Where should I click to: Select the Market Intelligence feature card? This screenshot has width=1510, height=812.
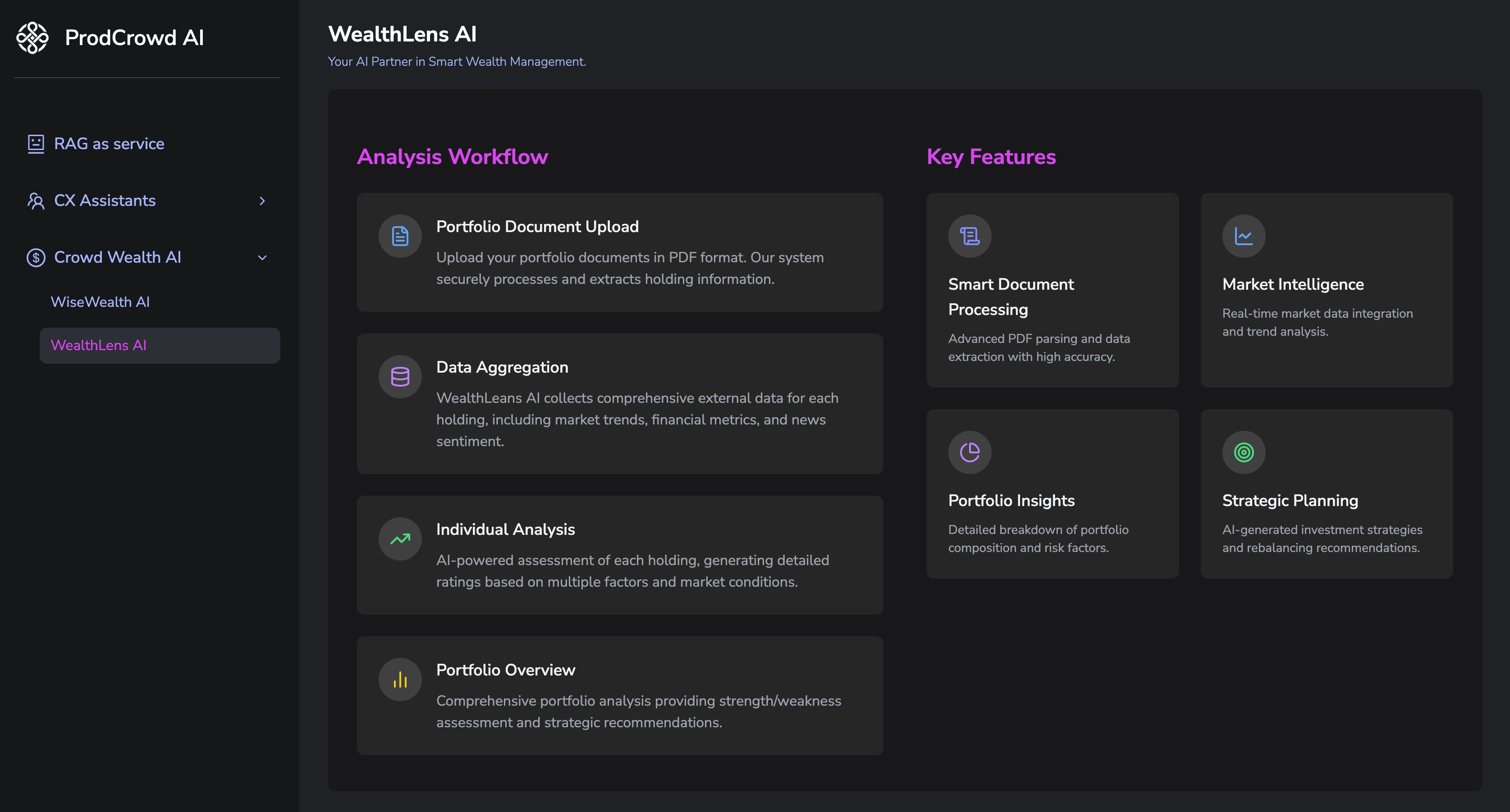[1327, 290]
